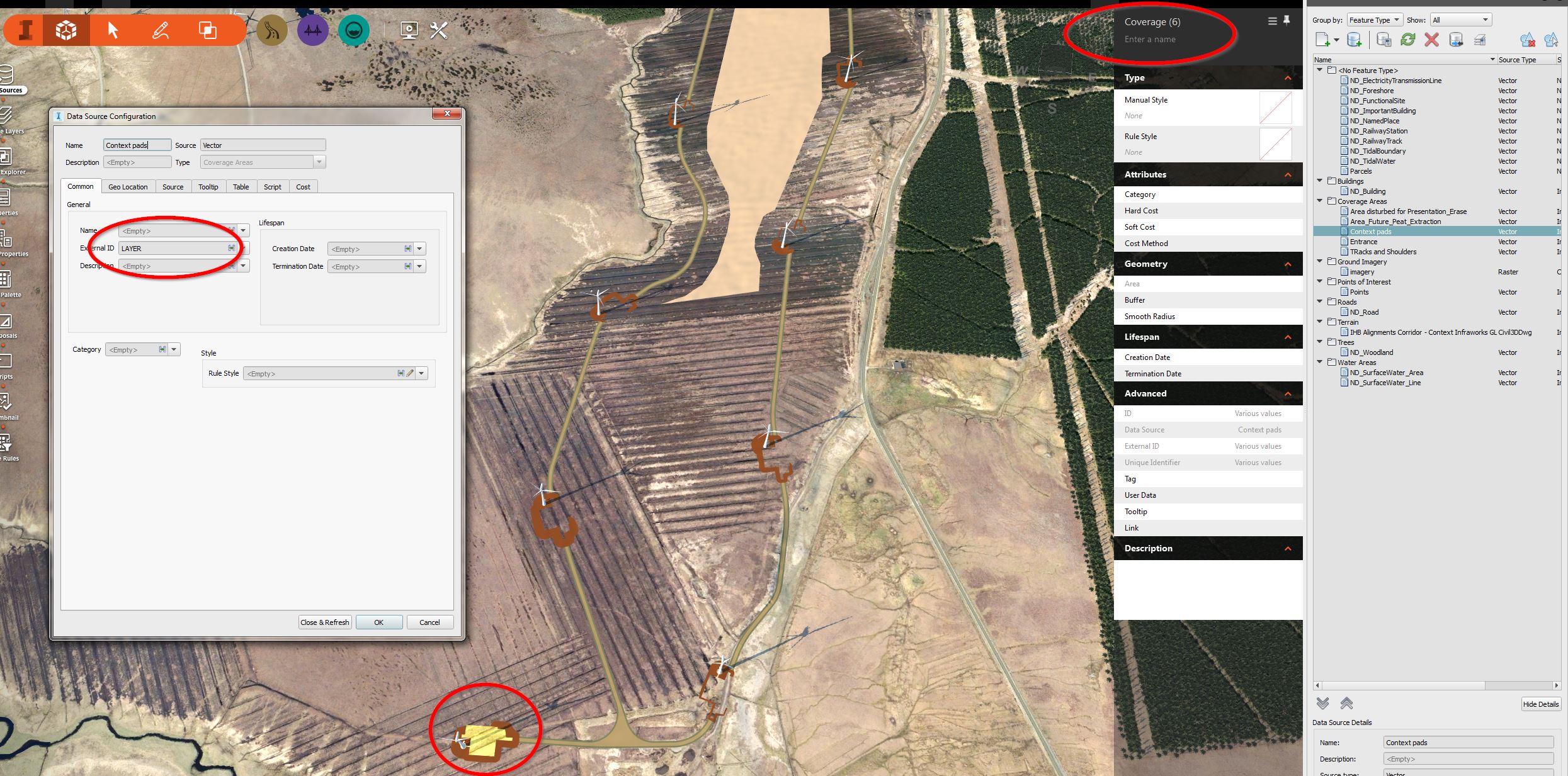This screenshot has width=1568, height=776.
Task: Switch to the Geo Location tab
Action: [128, 187]
